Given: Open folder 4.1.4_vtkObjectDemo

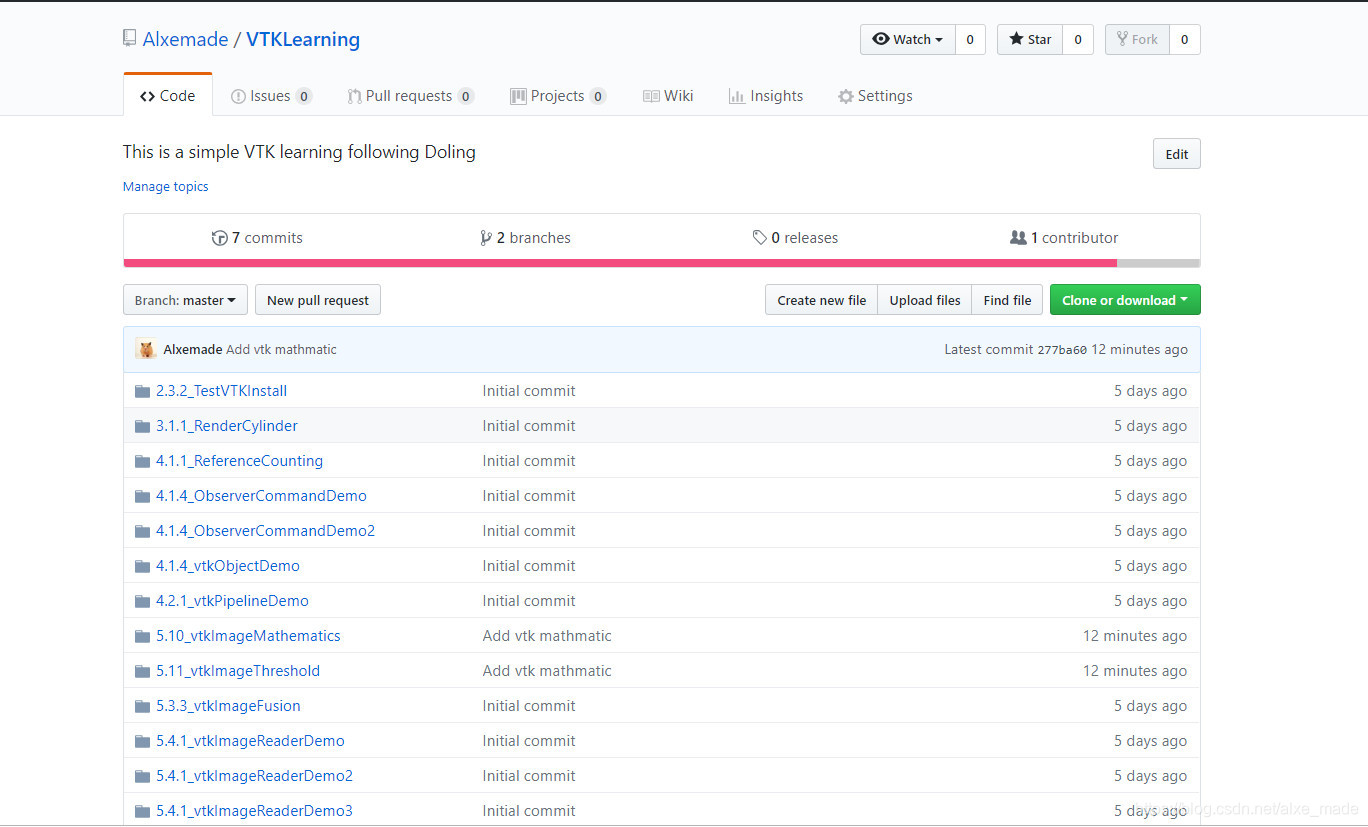Looking at the screenshot, I should [x=228, y=566].
